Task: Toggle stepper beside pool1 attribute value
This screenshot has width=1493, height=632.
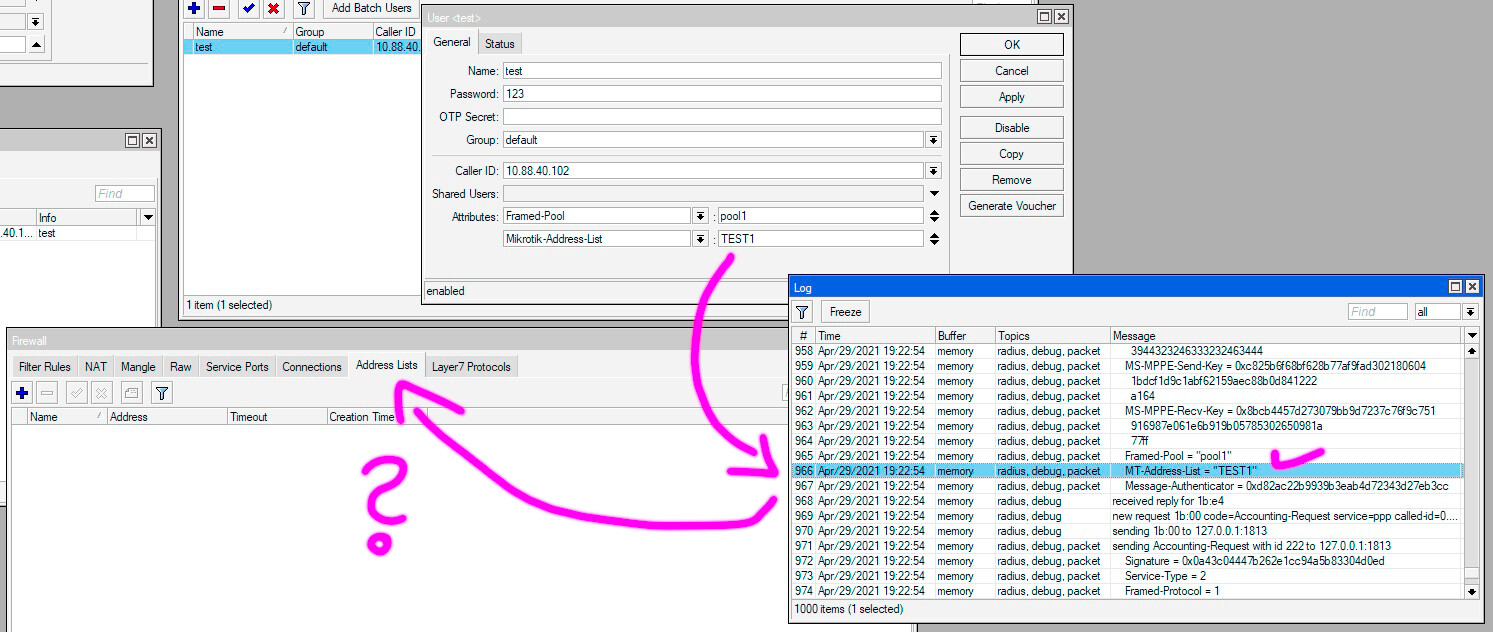Action: pyautogui.click(x=934, y=216)
